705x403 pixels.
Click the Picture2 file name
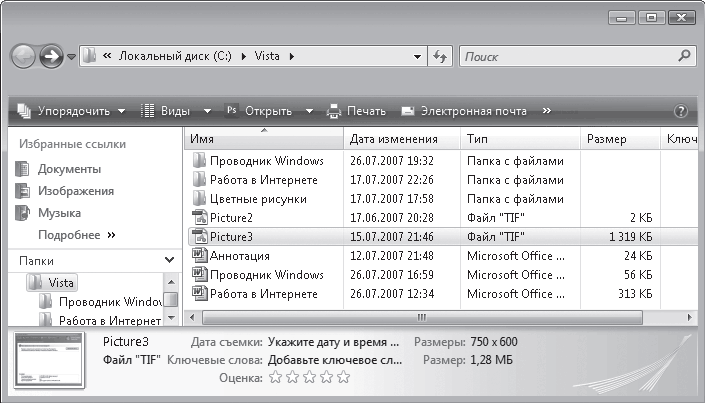click(231, 218)
